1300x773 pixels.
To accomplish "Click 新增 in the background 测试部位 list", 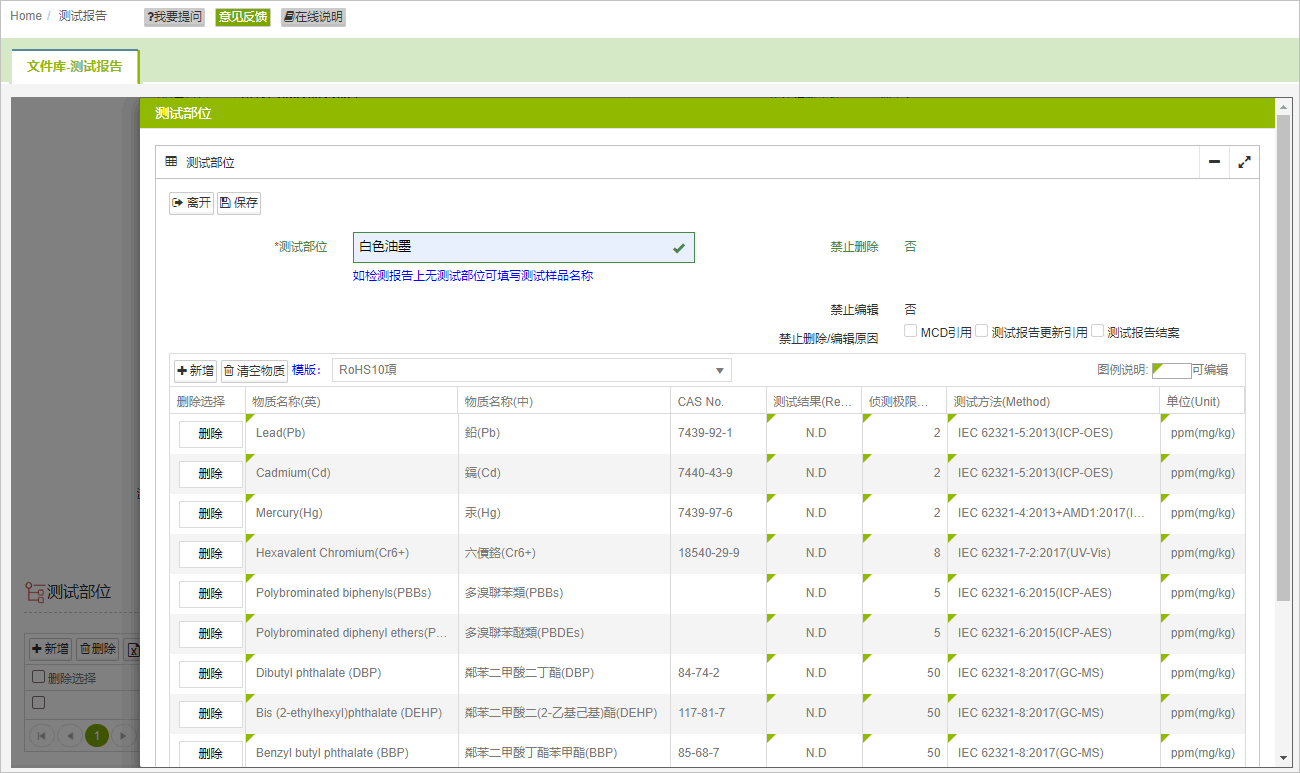I will 49,649.
